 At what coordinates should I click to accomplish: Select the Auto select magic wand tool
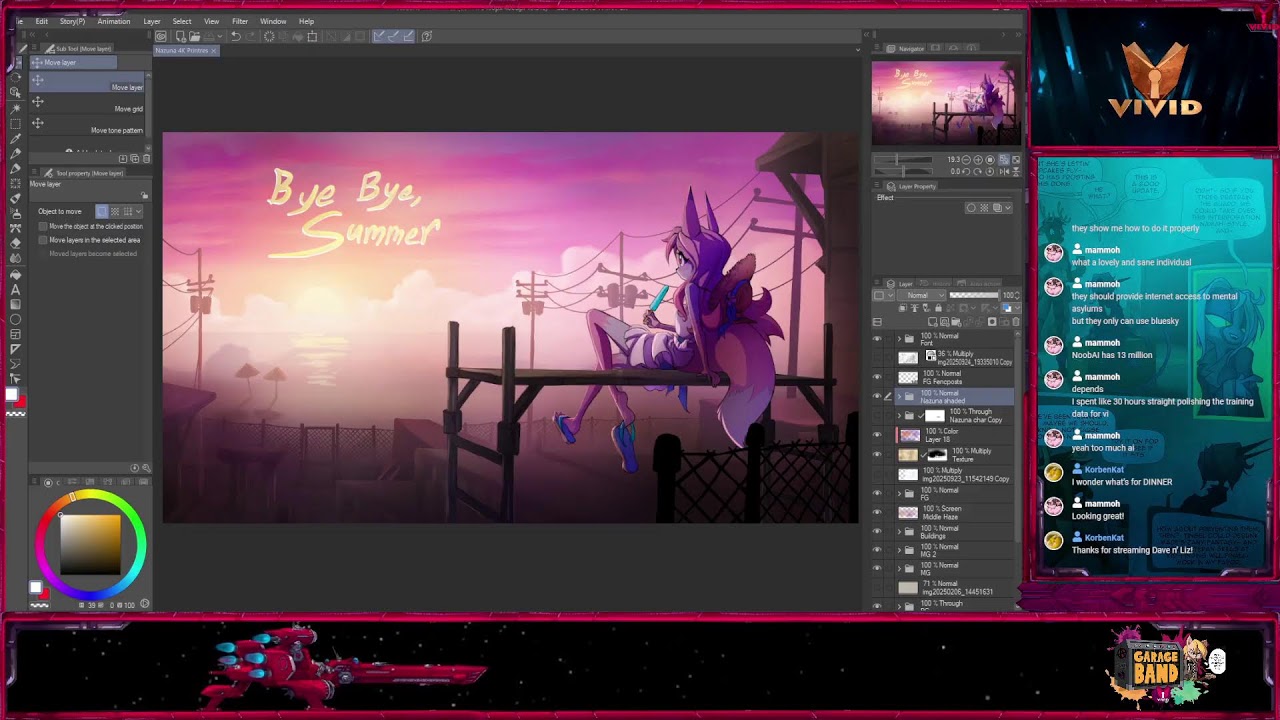pyautogui.click(x=15, y=108)
